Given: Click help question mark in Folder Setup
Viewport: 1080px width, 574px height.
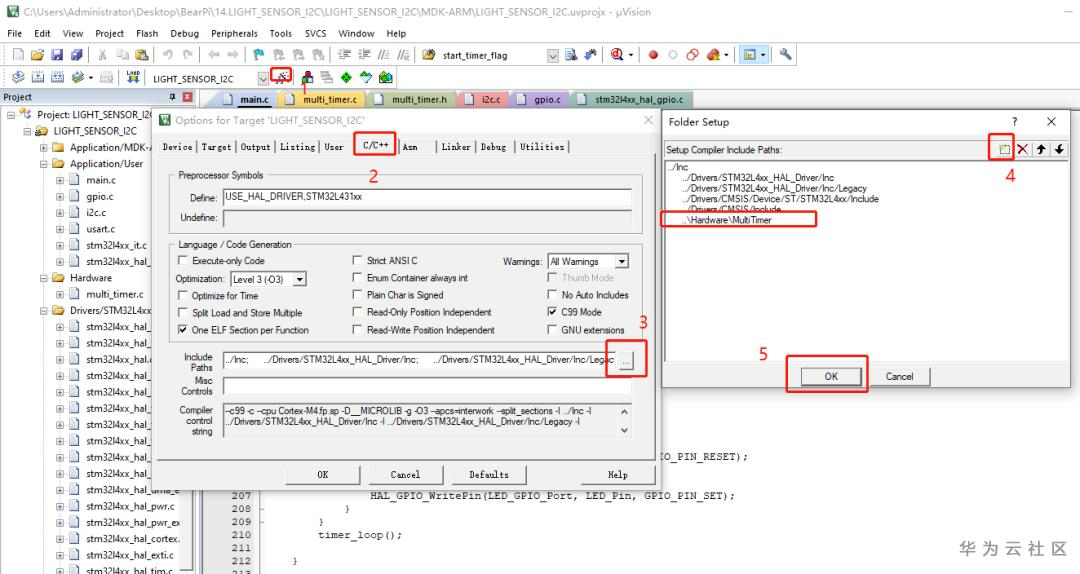Looking at the screenshot, I should point(1014,122).
